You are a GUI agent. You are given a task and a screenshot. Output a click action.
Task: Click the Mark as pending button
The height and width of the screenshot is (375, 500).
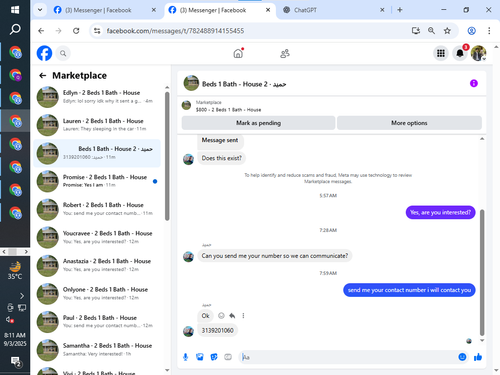pos(258,123)
